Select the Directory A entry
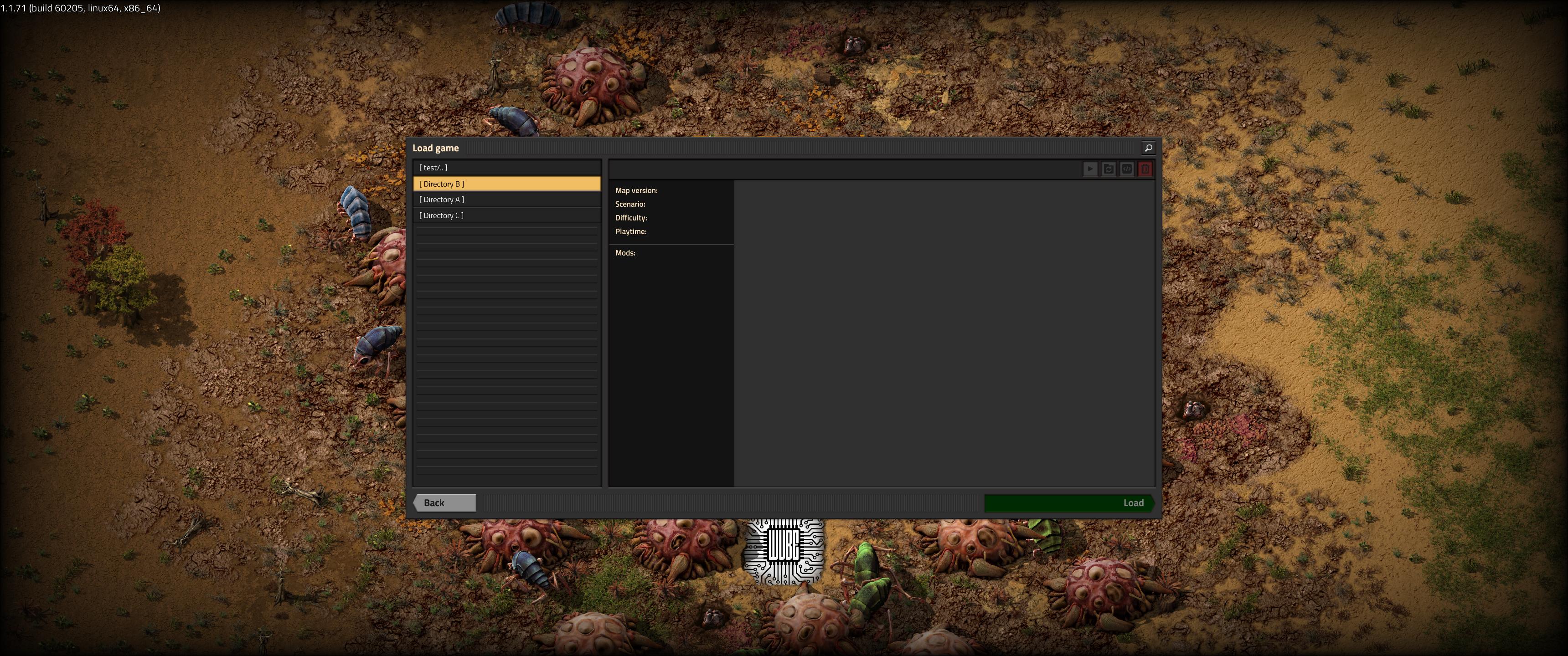The height and width of the screenshot is (656, 1568). 507,200
